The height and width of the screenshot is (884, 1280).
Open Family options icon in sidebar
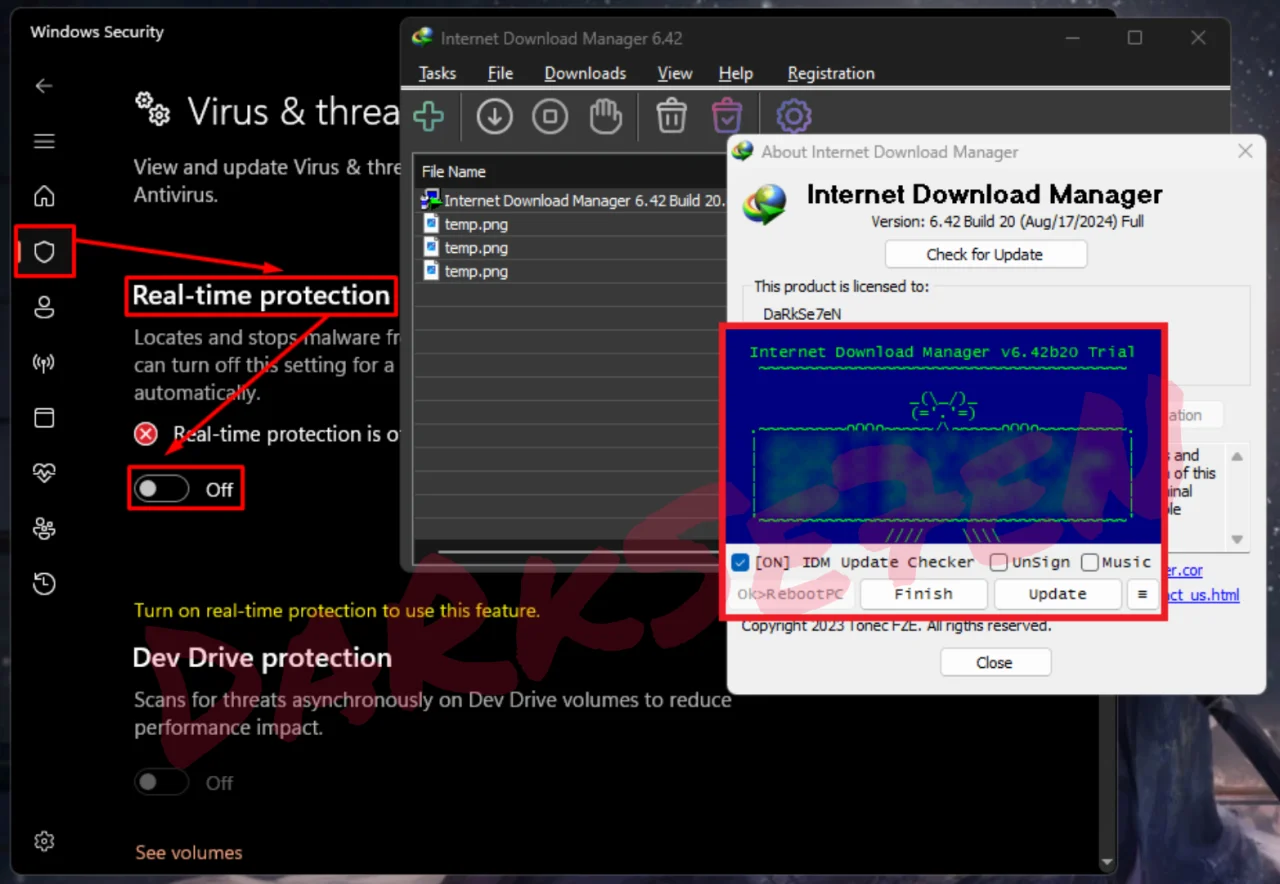(x=44, y=528)
